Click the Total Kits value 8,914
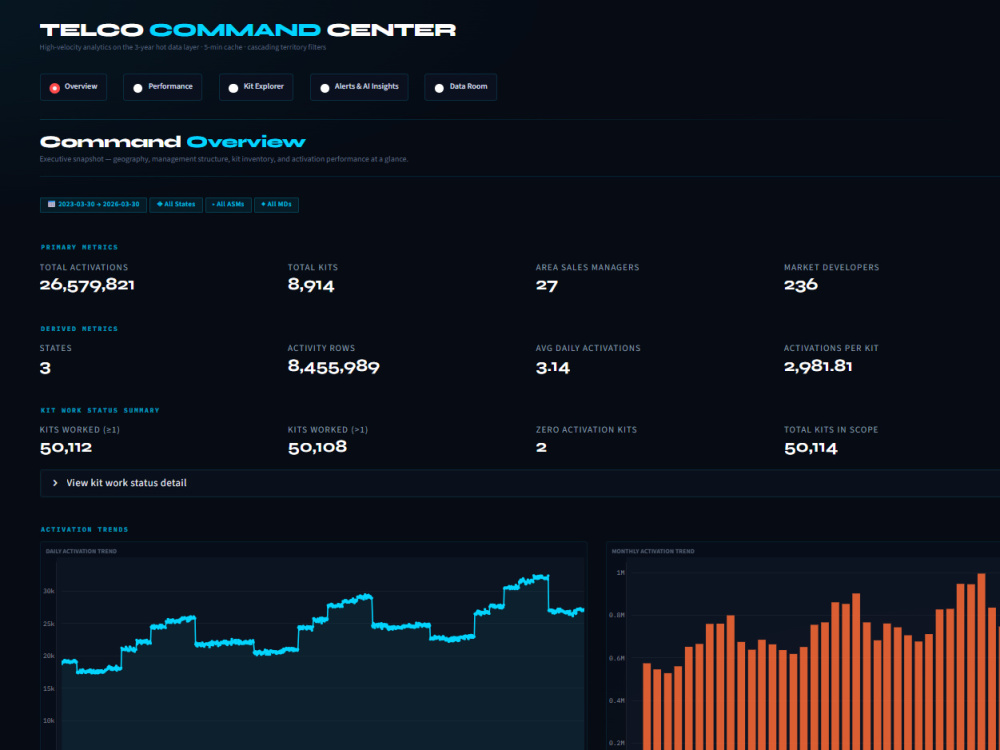 (x=311, y=285)
